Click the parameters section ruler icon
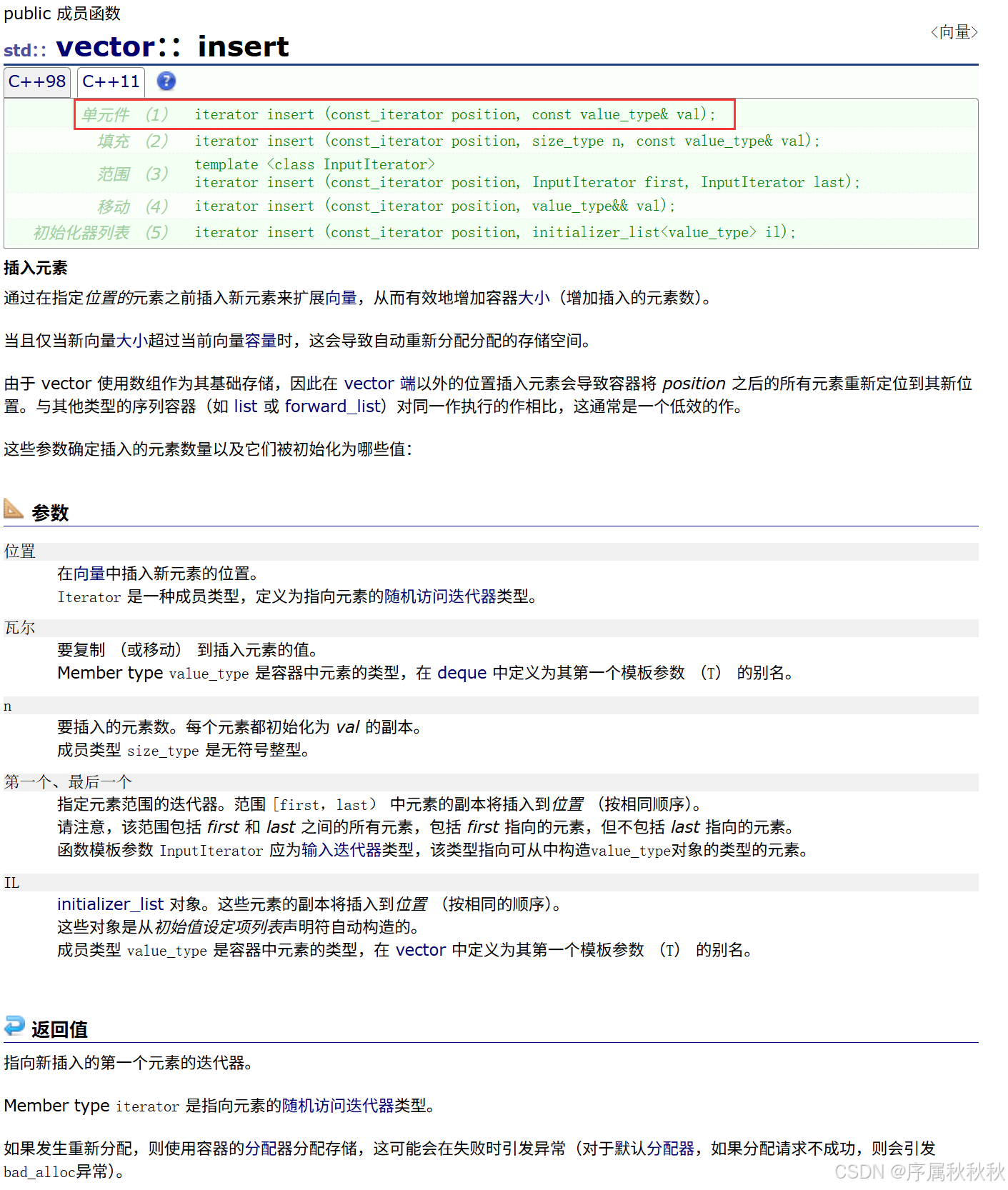The width and height of the screenshot is (1008, 1190). [x=14, y=509]
